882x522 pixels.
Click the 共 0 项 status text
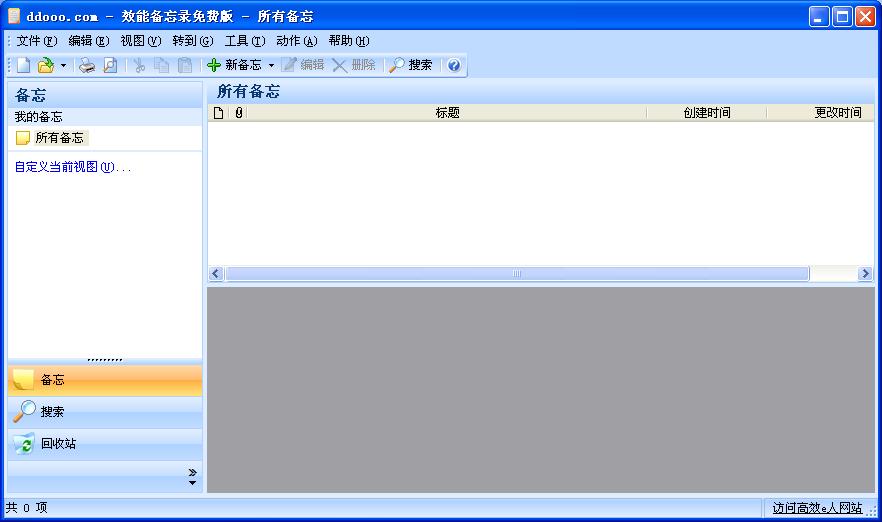[26, 508]
